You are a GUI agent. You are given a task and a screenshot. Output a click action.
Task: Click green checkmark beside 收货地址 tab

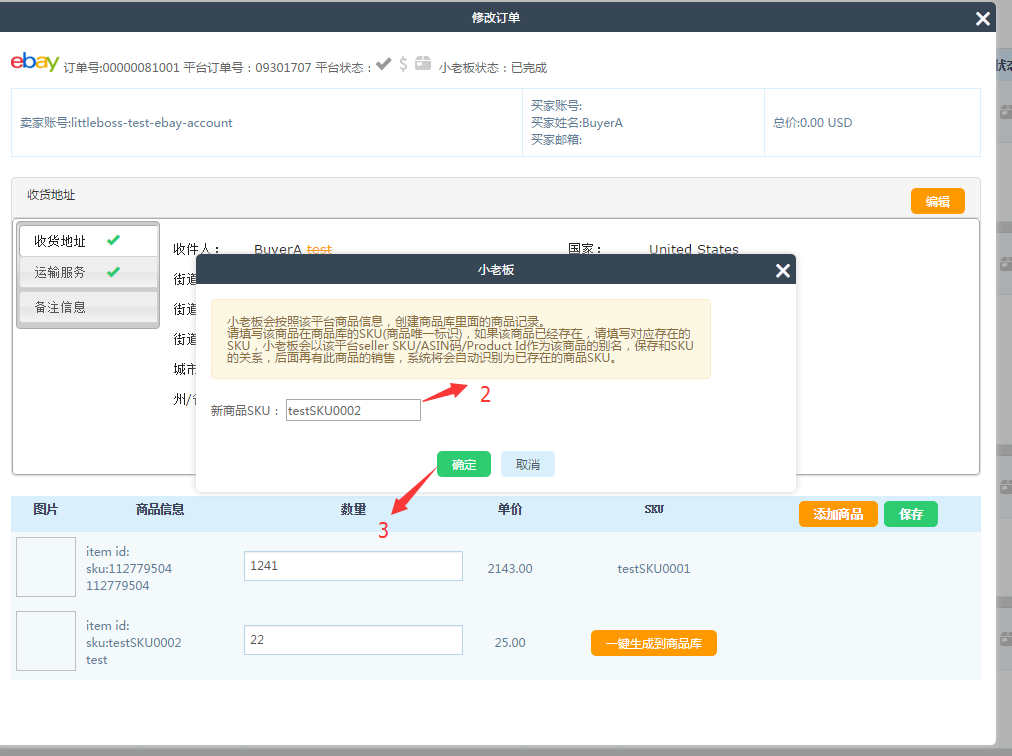(113, 241)
